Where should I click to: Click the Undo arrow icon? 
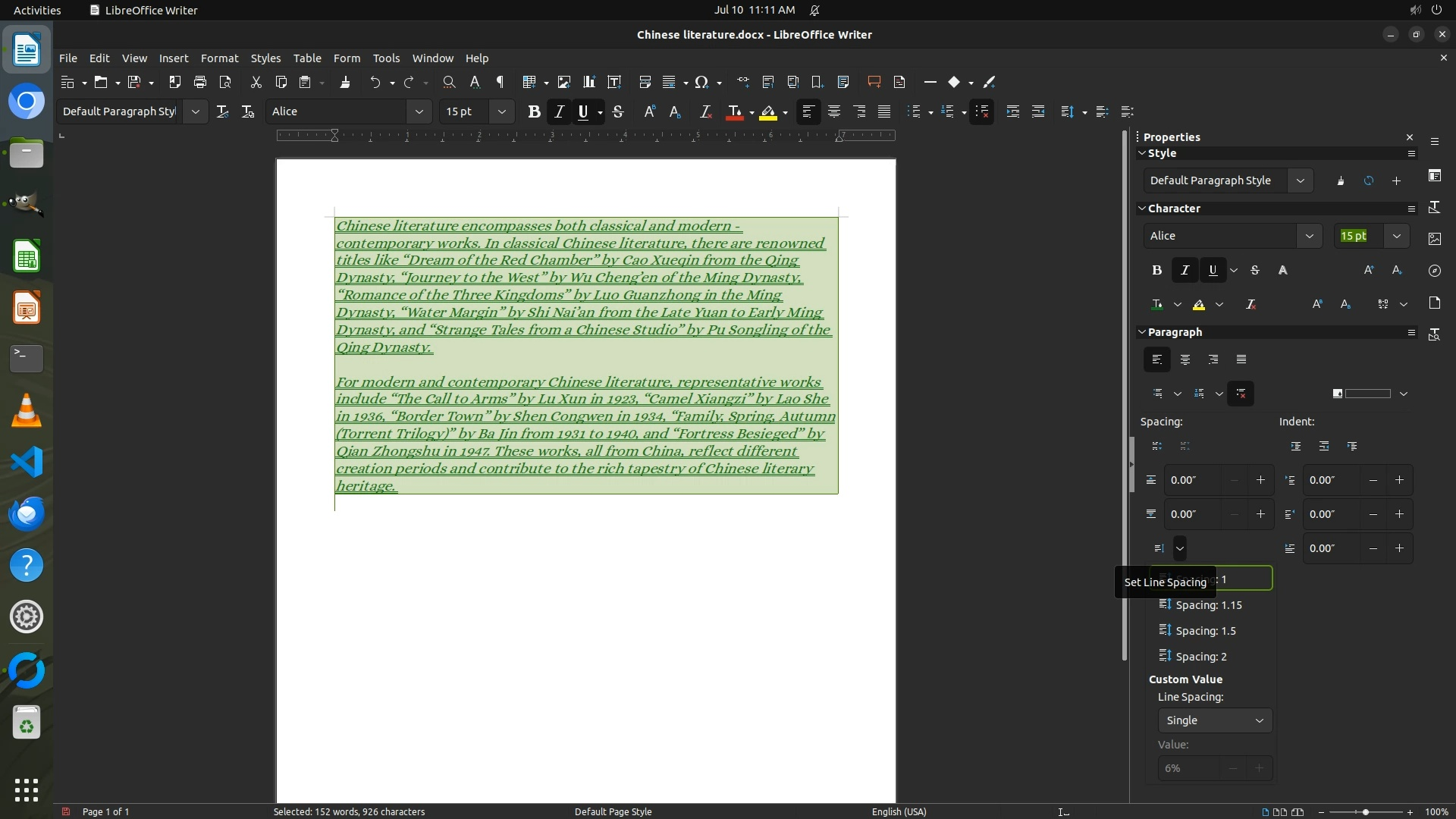coord(375,82)
